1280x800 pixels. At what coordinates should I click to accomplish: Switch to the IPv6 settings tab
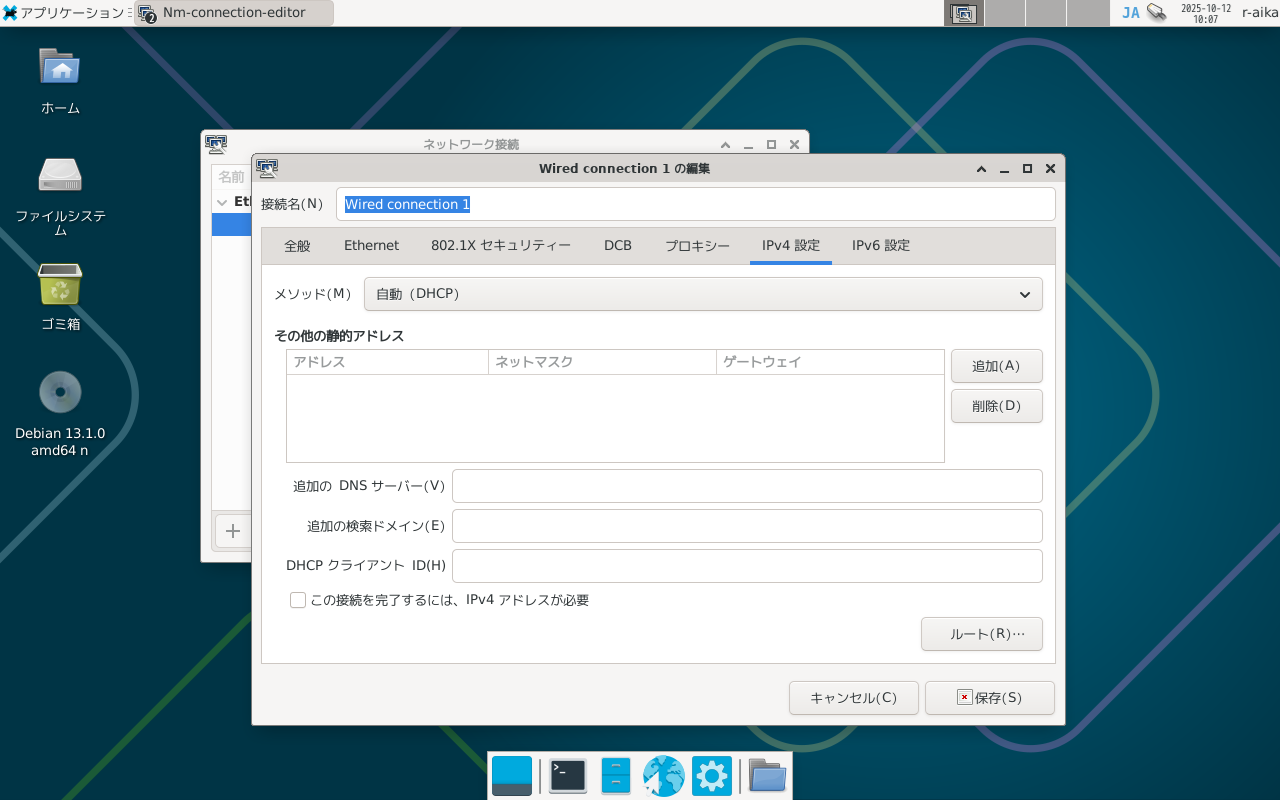click(x=880, y=246)
